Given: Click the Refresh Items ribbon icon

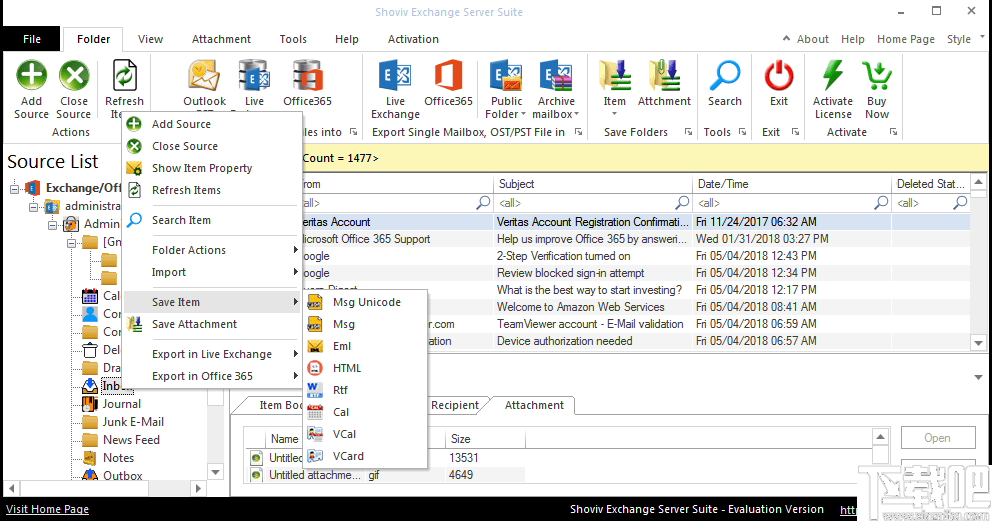Looking at the screenshot, I should pos(124,76).
